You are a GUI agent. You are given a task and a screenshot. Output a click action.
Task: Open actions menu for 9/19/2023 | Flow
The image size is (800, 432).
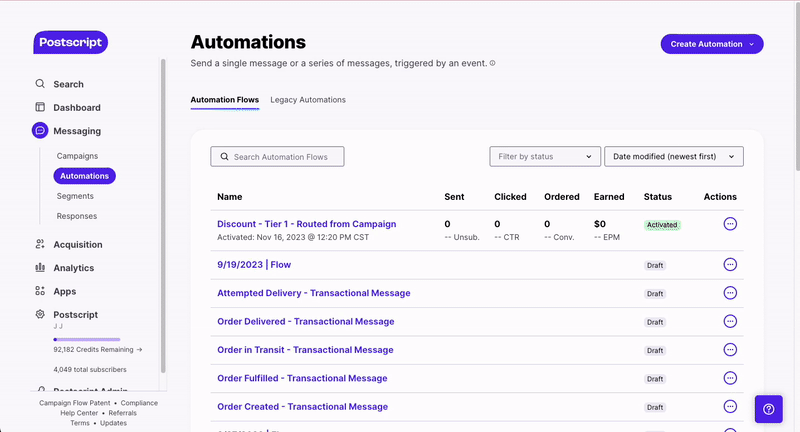730,265
